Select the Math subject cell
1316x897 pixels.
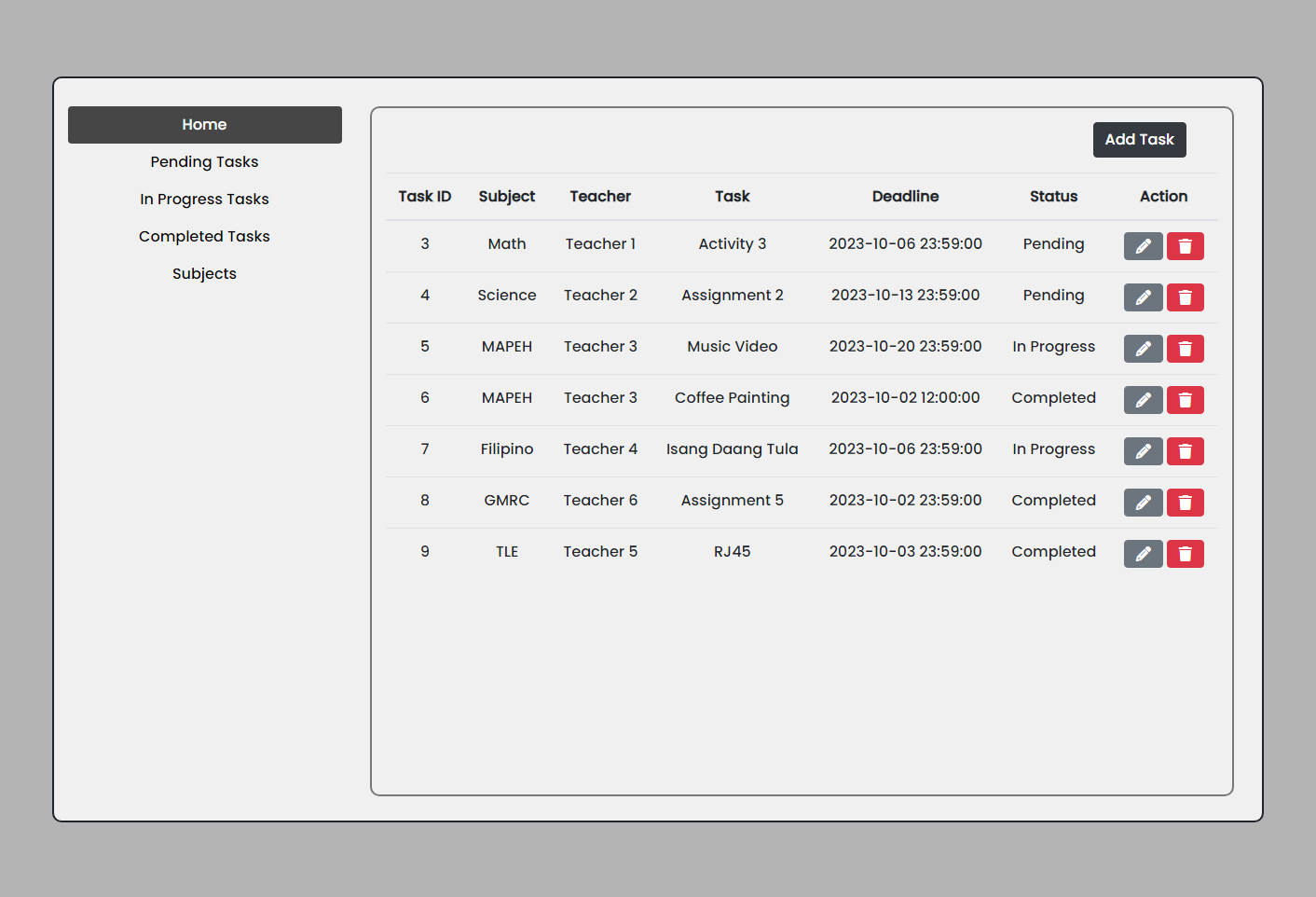[x=507, y=244]
